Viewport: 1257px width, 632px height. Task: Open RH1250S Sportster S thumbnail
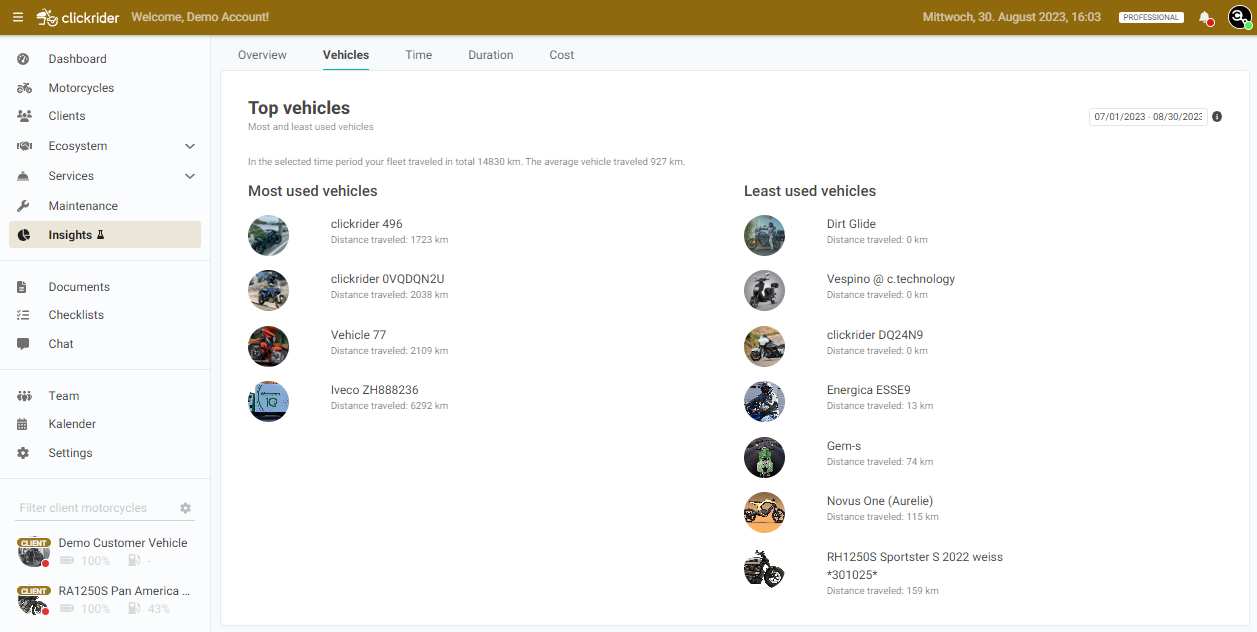click(764, 568)
